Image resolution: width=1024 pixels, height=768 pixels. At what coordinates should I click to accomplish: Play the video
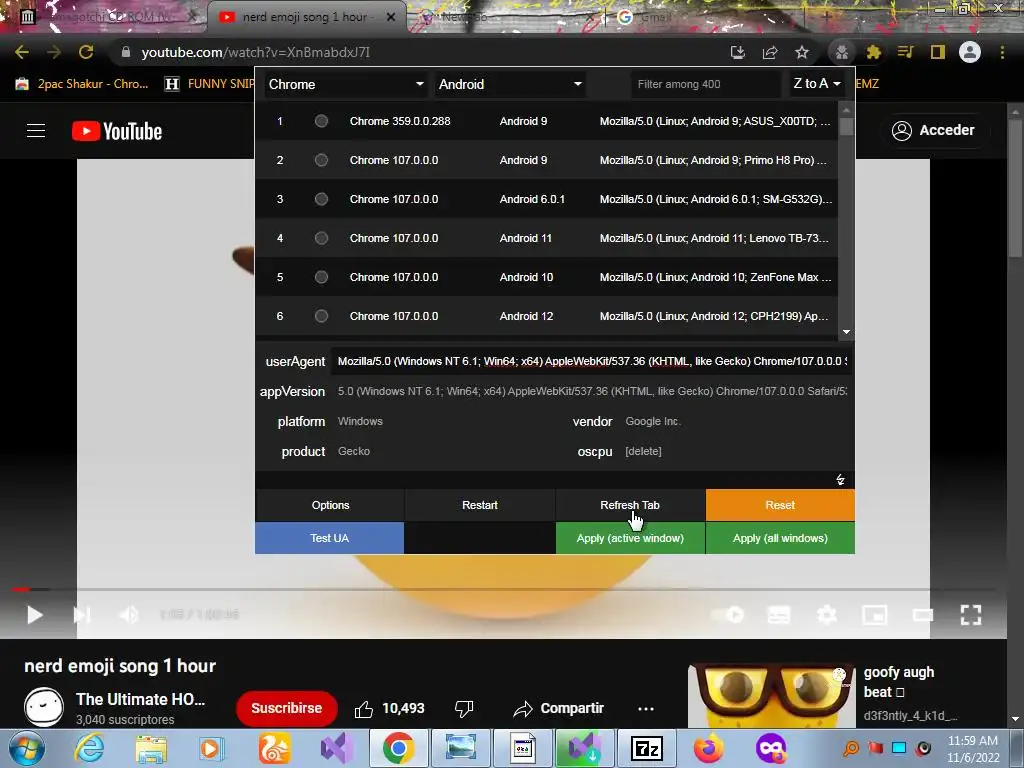(x=34, y=615)
